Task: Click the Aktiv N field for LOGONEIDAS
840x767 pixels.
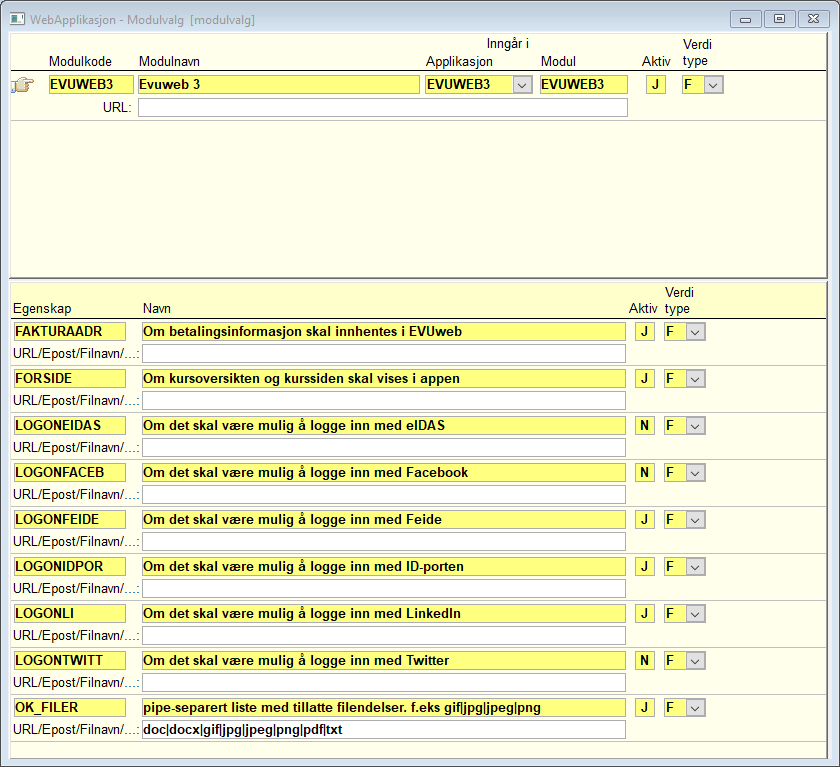Action: pos(645,426)
